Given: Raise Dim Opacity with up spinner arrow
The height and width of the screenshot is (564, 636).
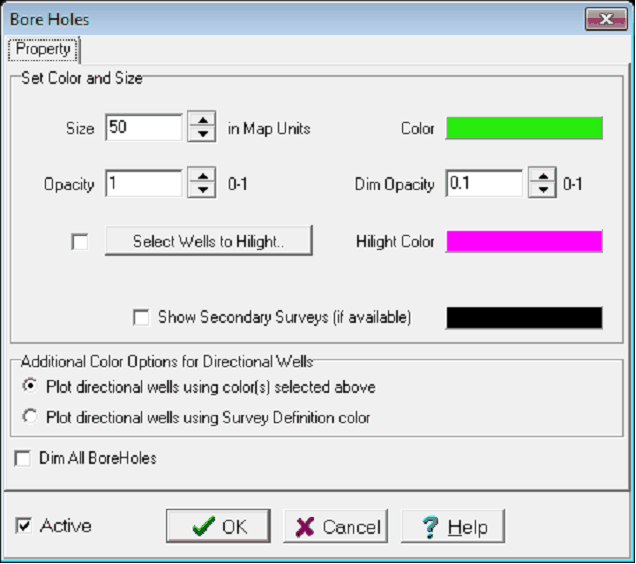Looking at the screenshot, I should [543, 177].
